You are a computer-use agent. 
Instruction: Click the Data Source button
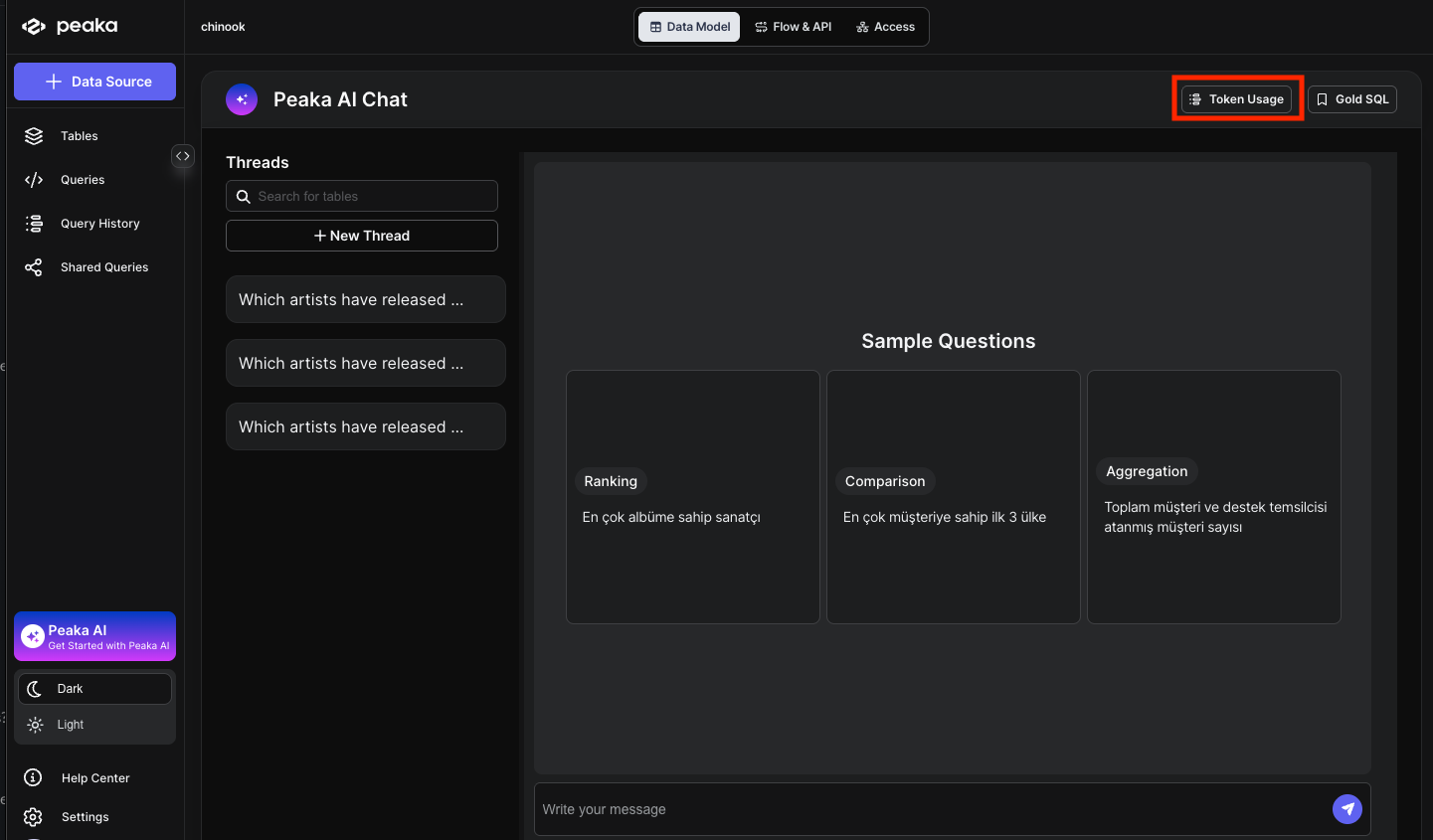click(x=94, y=82)
